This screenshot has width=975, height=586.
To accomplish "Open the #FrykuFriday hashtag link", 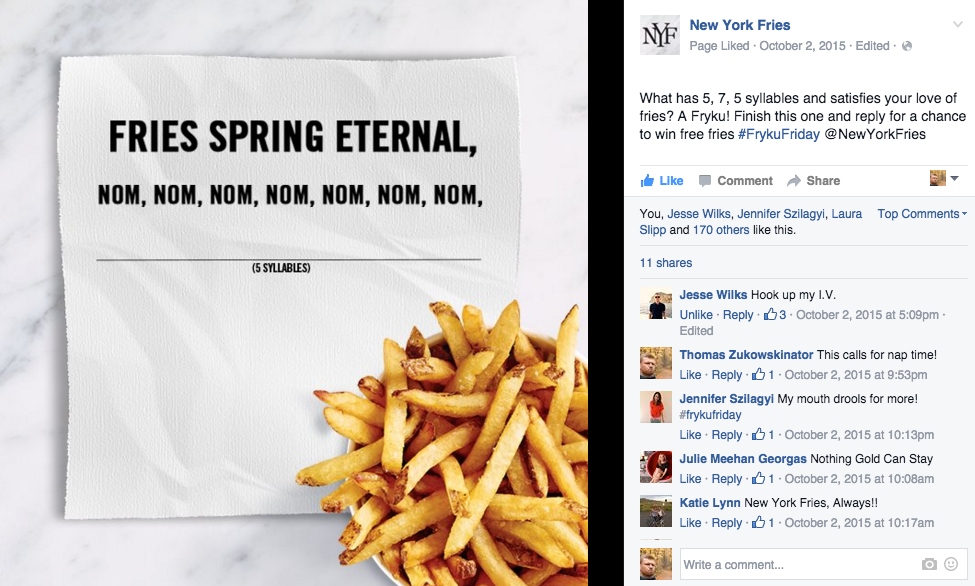I will [x=779, y=134].
